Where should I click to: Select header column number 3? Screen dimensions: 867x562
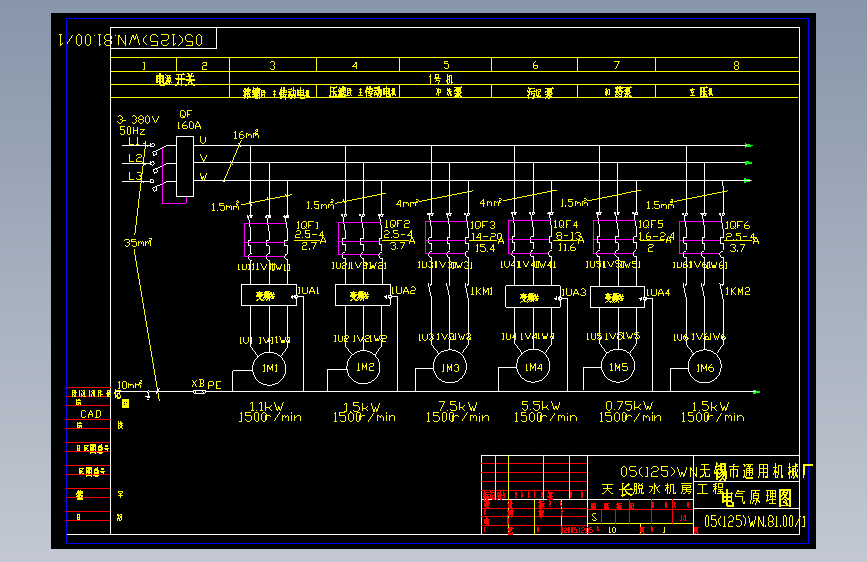[273, 65]
